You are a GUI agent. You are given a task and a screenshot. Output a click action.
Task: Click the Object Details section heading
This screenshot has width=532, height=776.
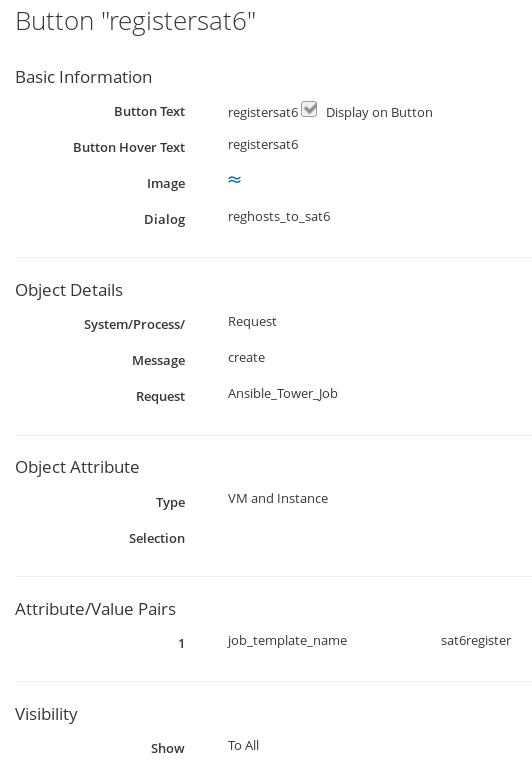click(69, 290)
